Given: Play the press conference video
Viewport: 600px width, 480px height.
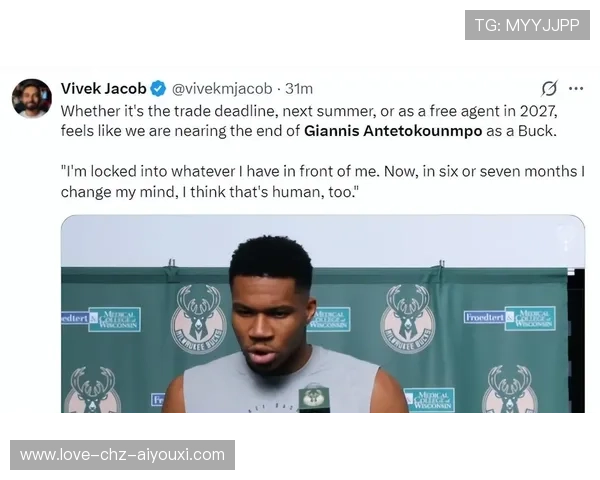Looking at the screenshot, I should click(x=323, y=314).
